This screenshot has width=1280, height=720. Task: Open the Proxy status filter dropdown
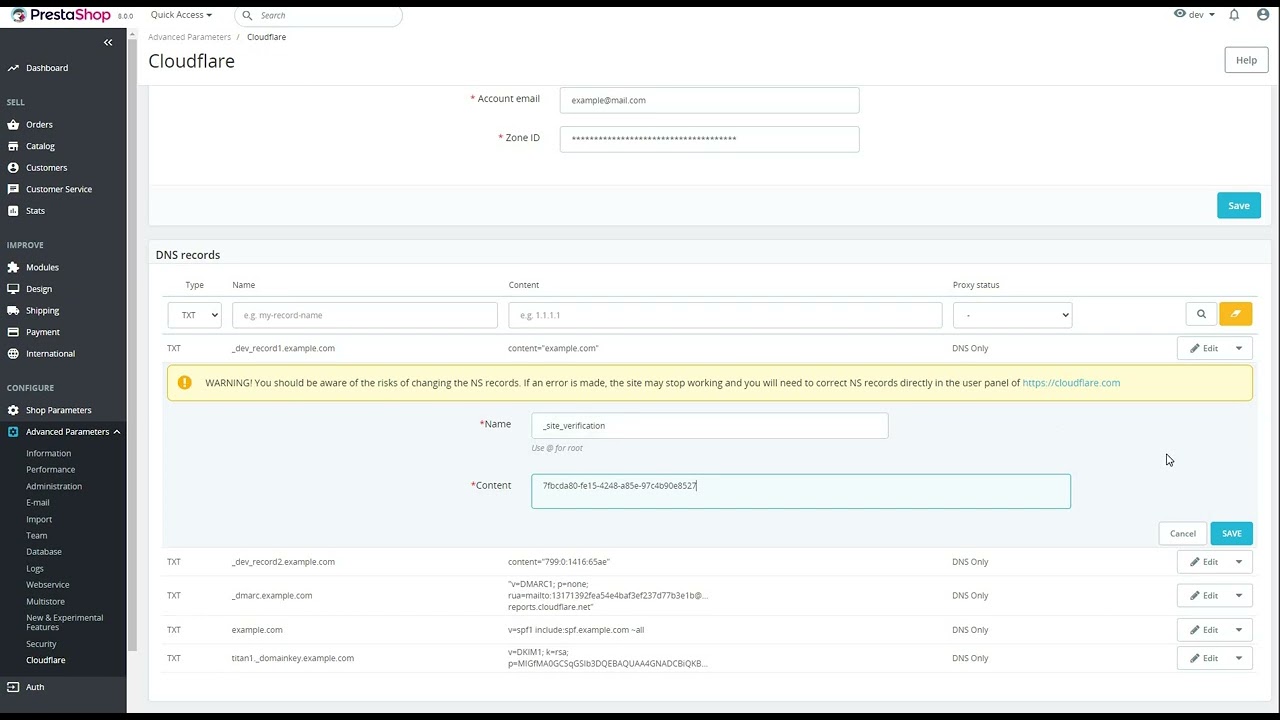click(x=1012, y=315)
